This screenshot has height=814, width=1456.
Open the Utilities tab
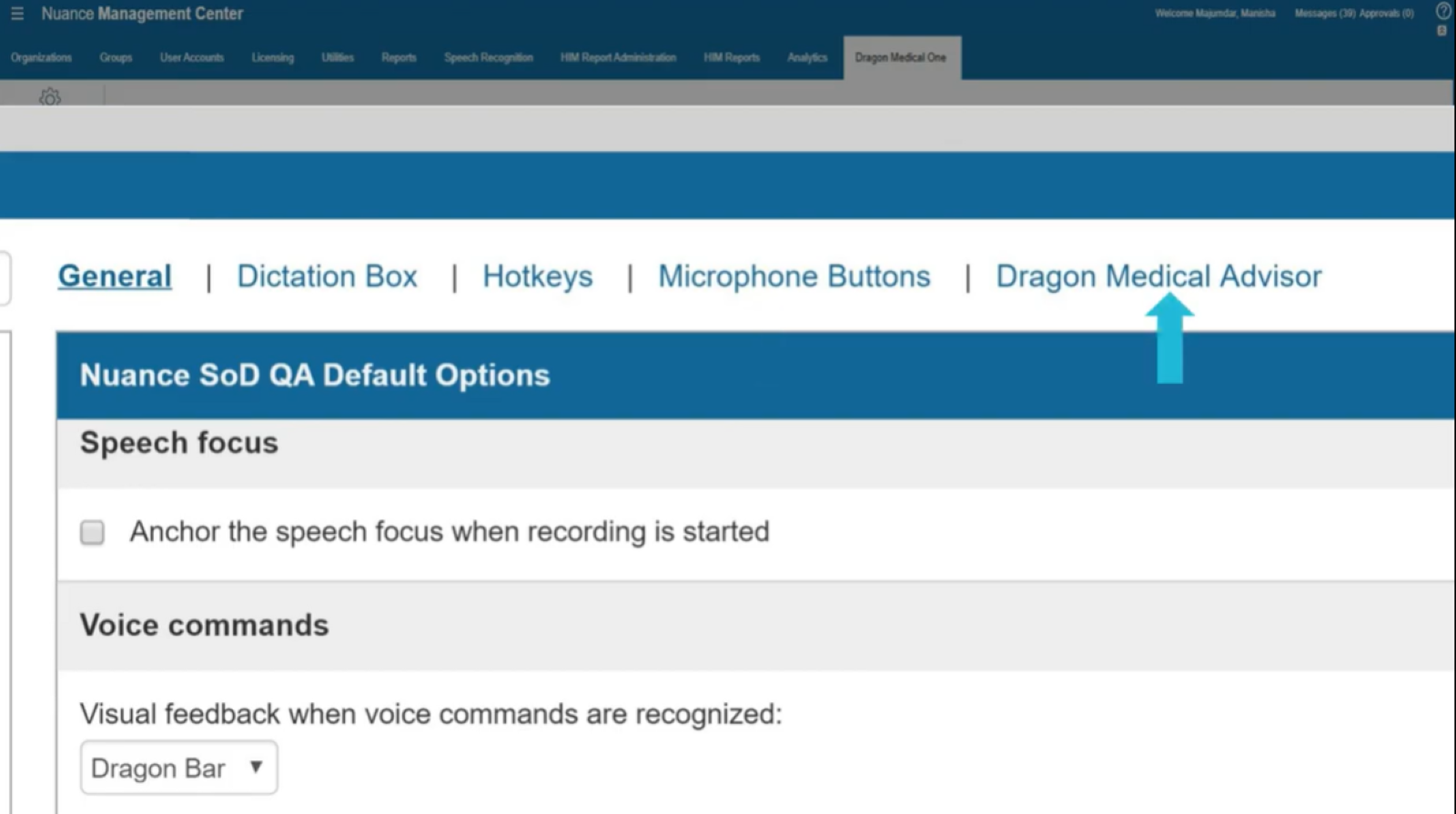338,57
